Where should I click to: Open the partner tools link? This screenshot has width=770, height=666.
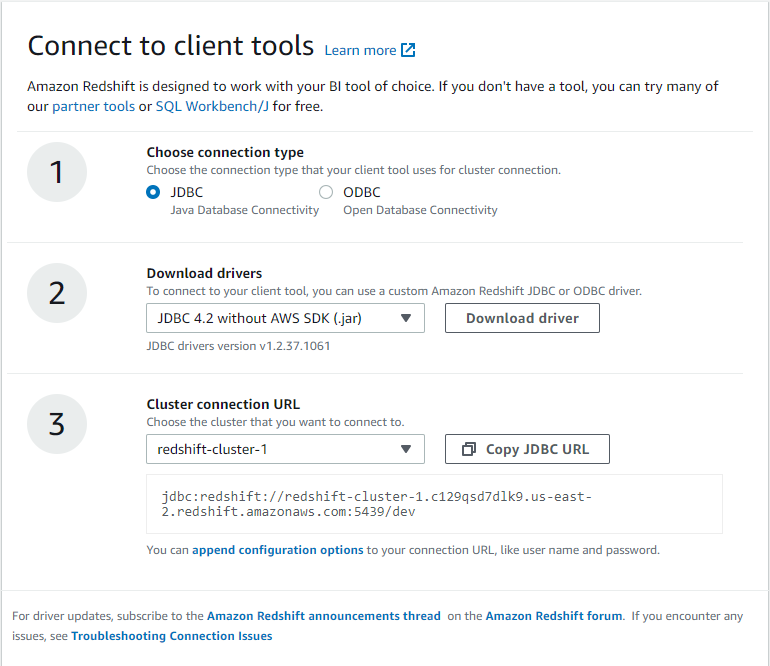(93, 106)
